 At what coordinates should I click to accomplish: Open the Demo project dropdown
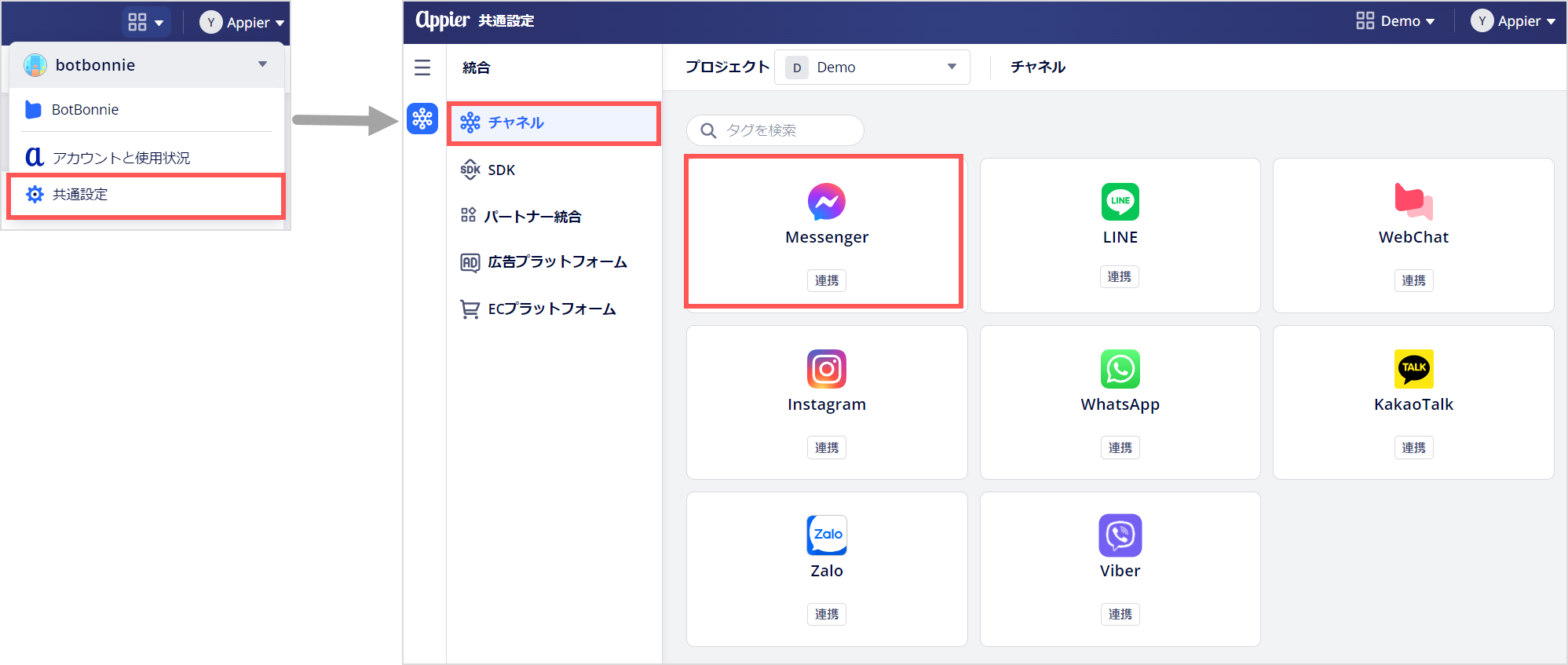pos(872,68)
